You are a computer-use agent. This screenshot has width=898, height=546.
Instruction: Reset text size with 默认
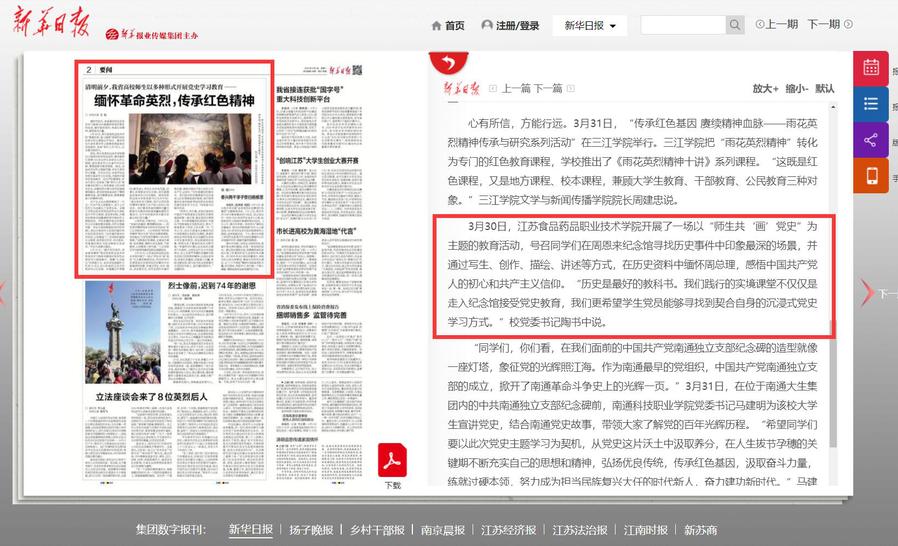[825, 88]
